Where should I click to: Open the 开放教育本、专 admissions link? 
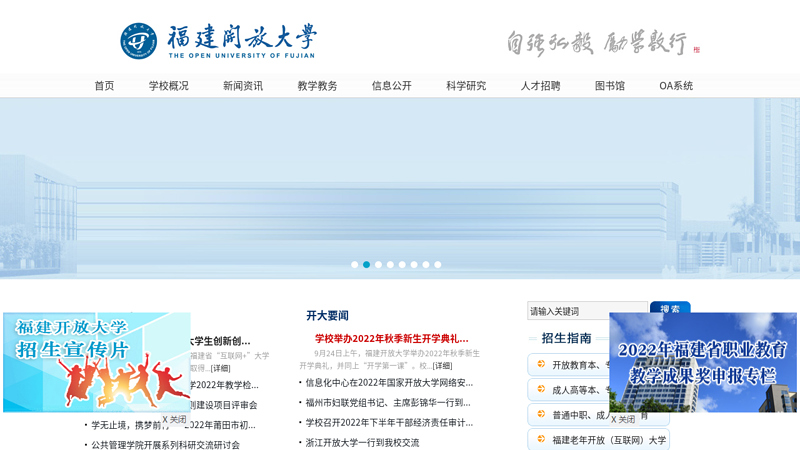coord(581,365)
